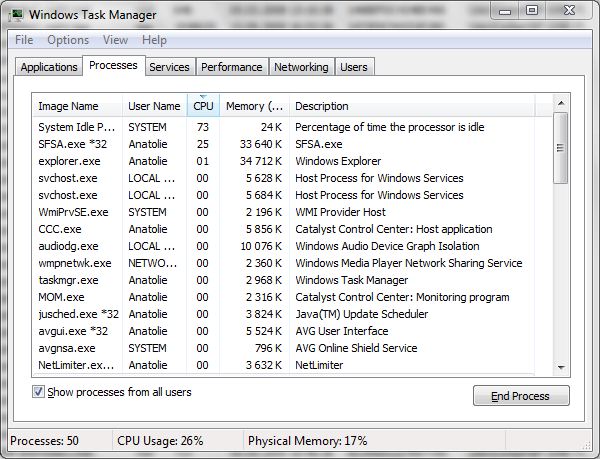Image resolution: width=600 pixels, height=459 pixels.
Task: Open the File menu
Action: coord(24,40)
